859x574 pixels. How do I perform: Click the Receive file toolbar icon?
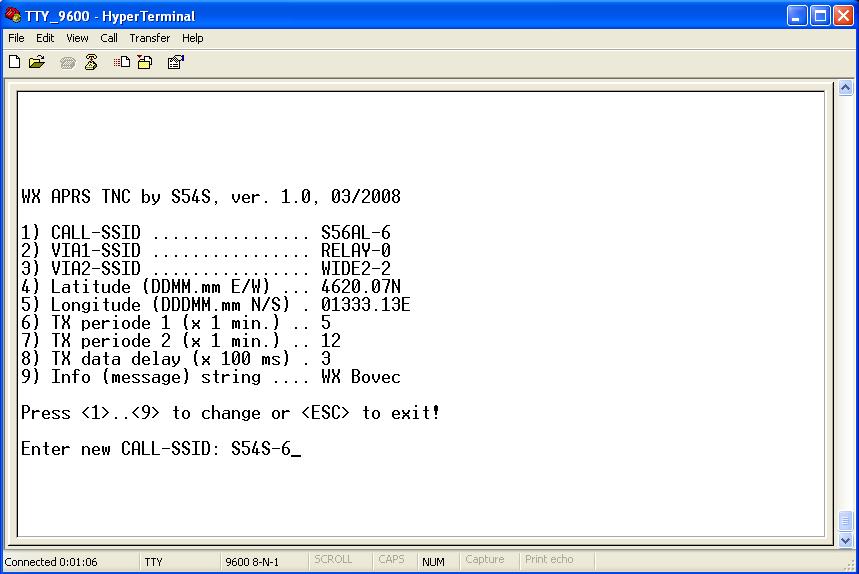pos(145,62)
